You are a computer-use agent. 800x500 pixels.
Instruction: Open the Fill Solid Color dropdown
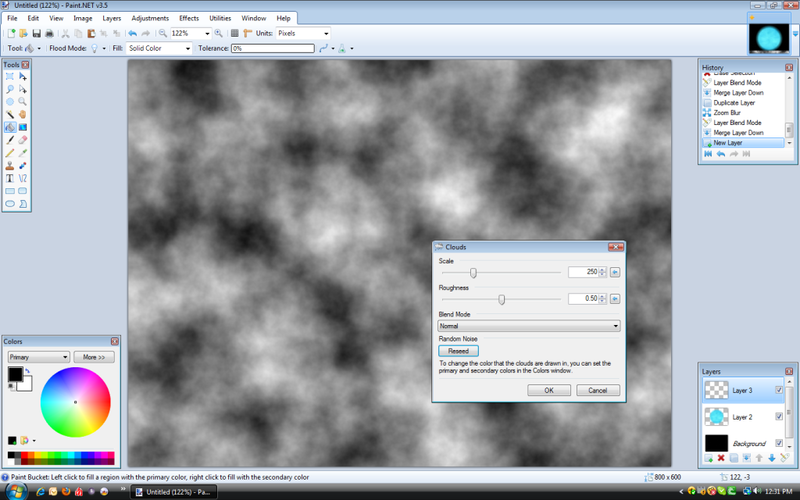188,48
